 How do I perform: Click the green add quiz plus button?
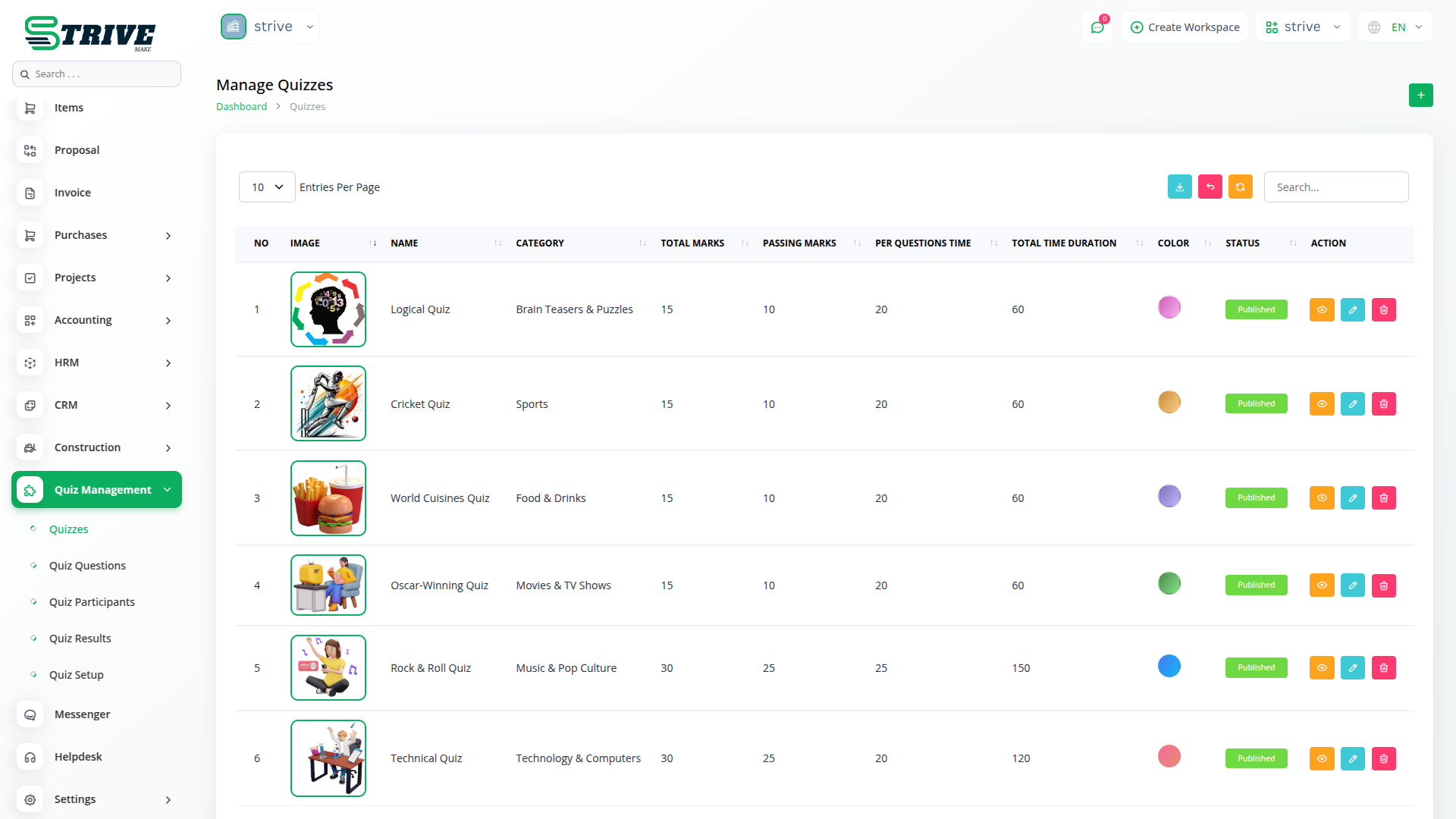click(x=1420, y=96)
